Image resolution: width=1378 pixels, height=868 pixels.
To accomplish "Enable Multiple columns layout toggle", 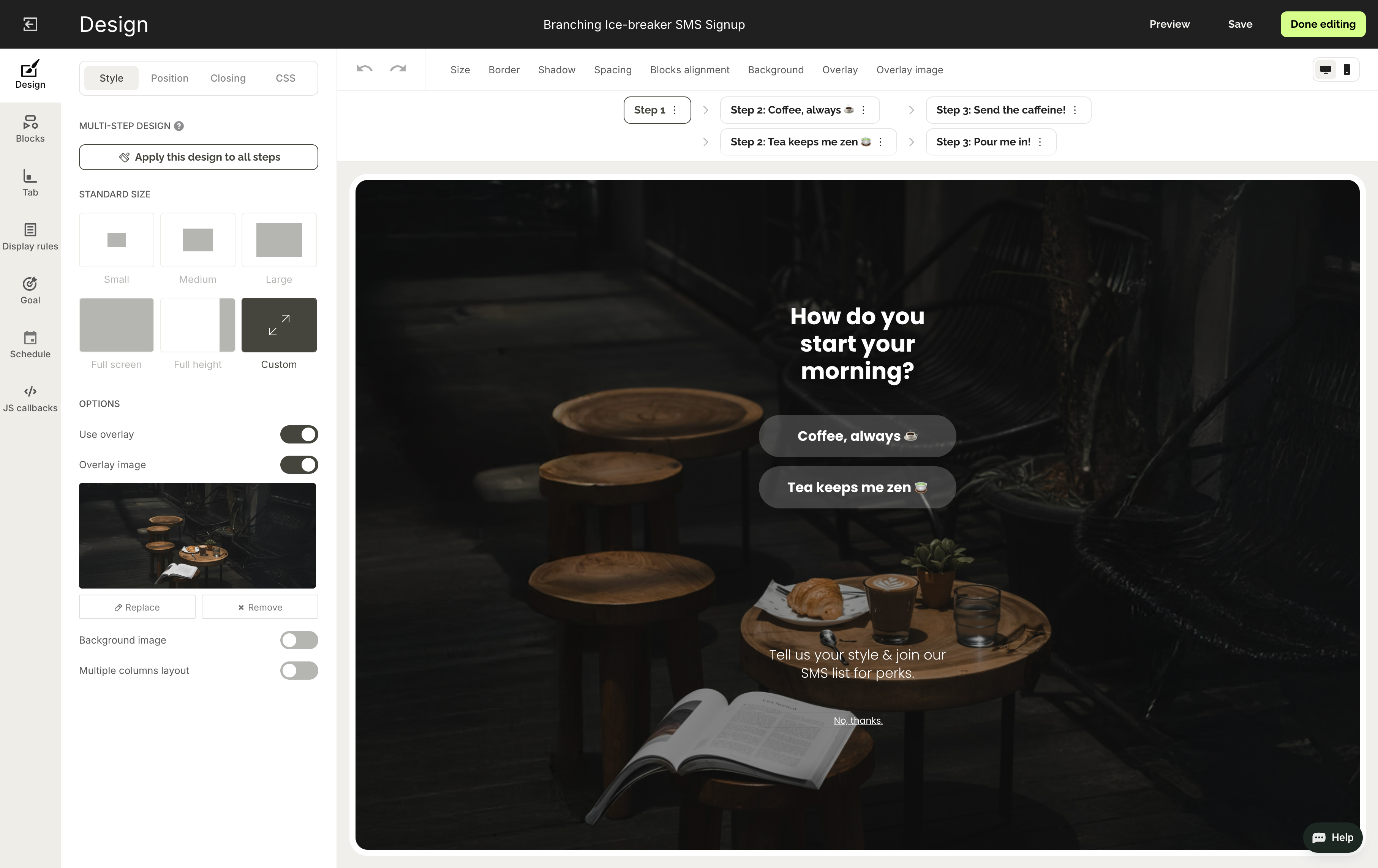I will coord(299,671).
